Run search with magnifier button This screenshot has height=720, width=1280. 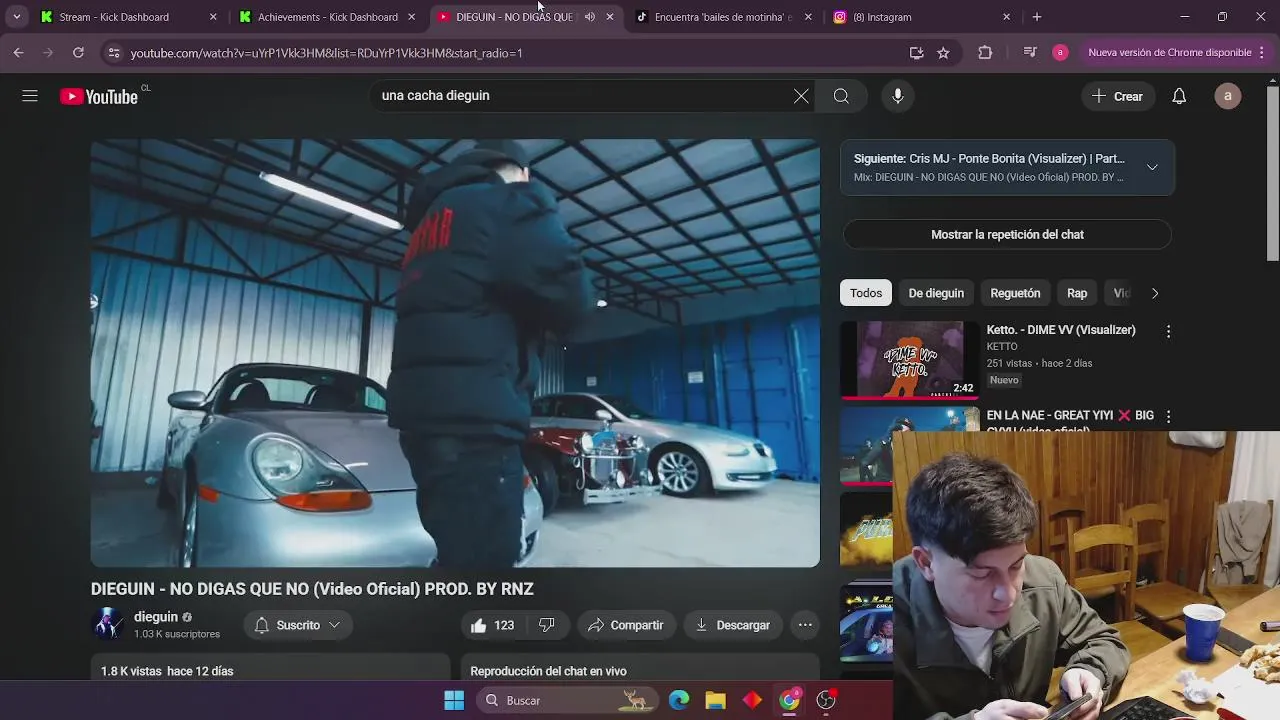(x=841, y=96)
